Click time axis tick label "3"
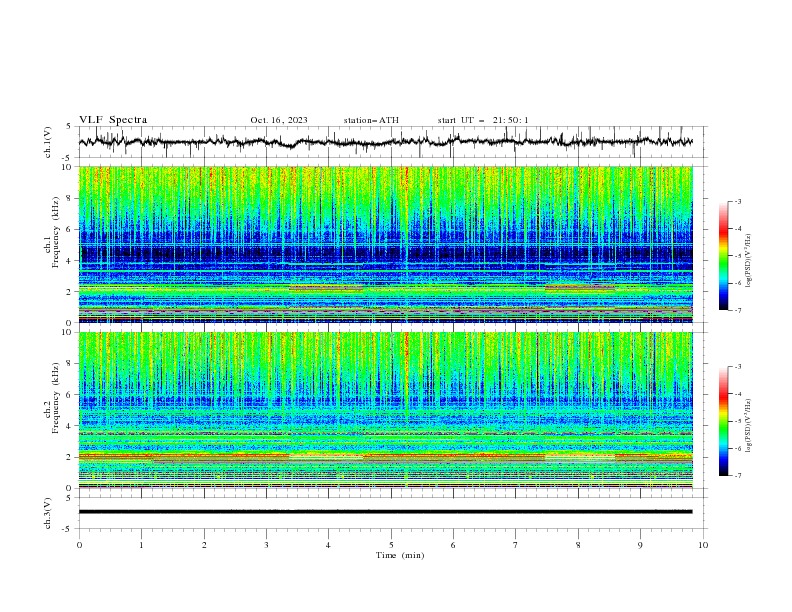The image size is (792, 612). point(266,545)
